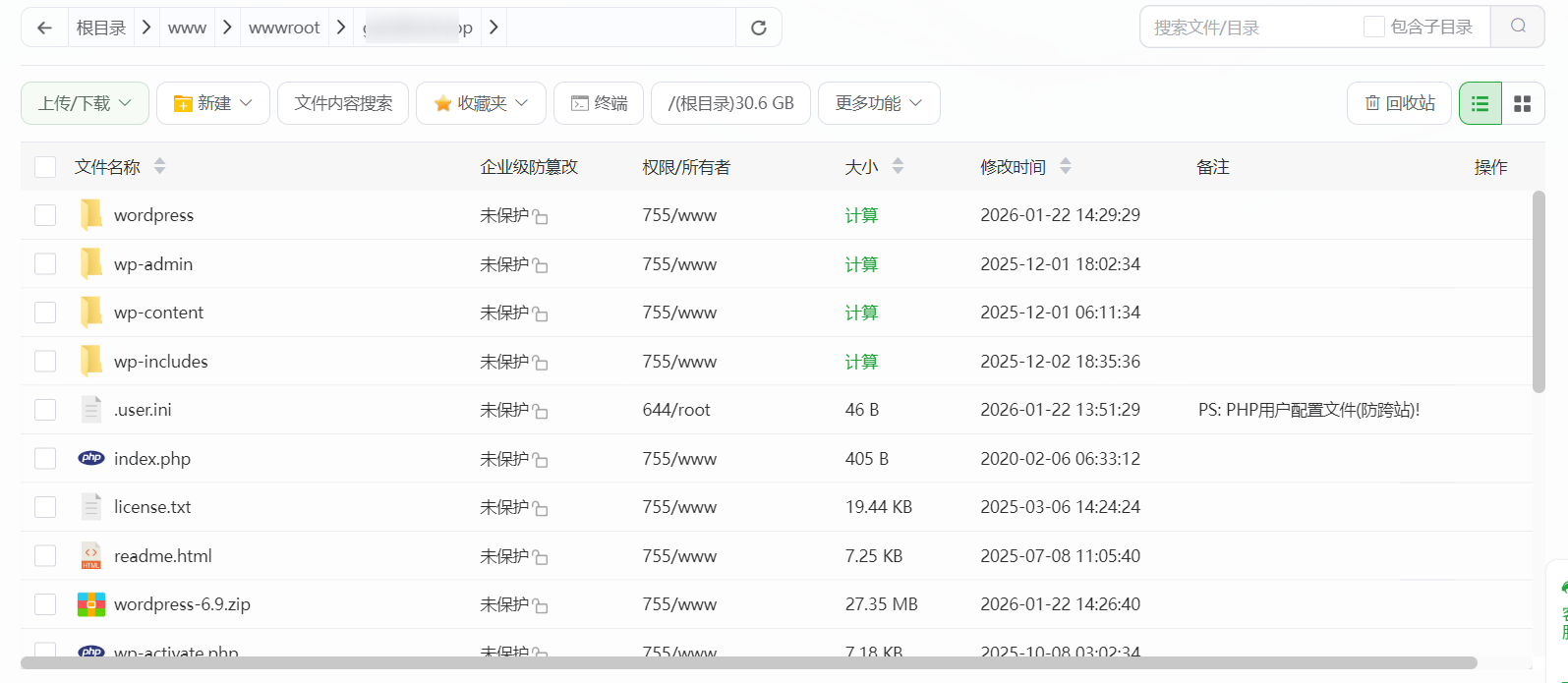Click the 企业级防篡改 column header

529,167
